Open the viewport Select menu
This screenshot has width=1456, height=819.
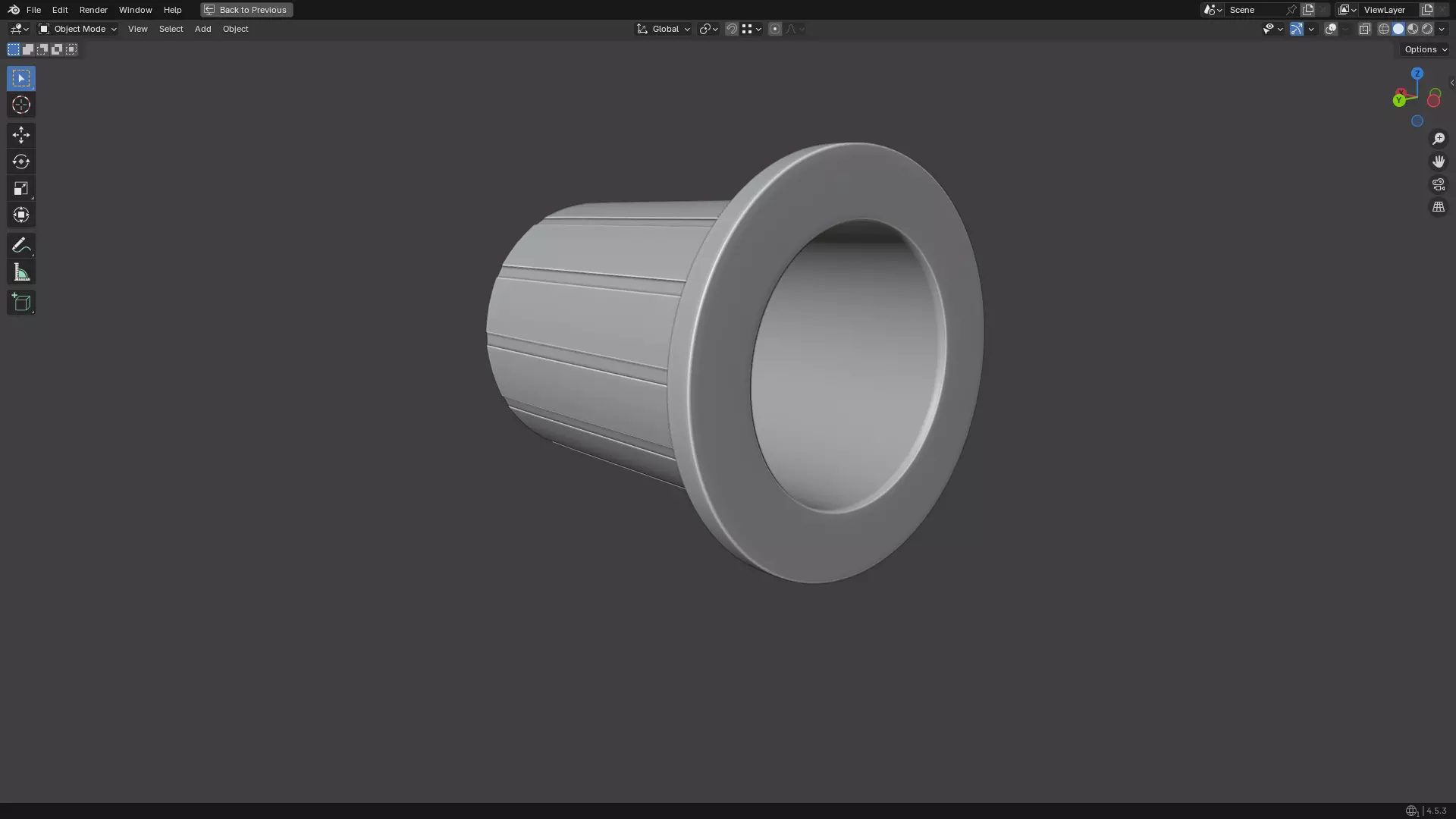171,29
